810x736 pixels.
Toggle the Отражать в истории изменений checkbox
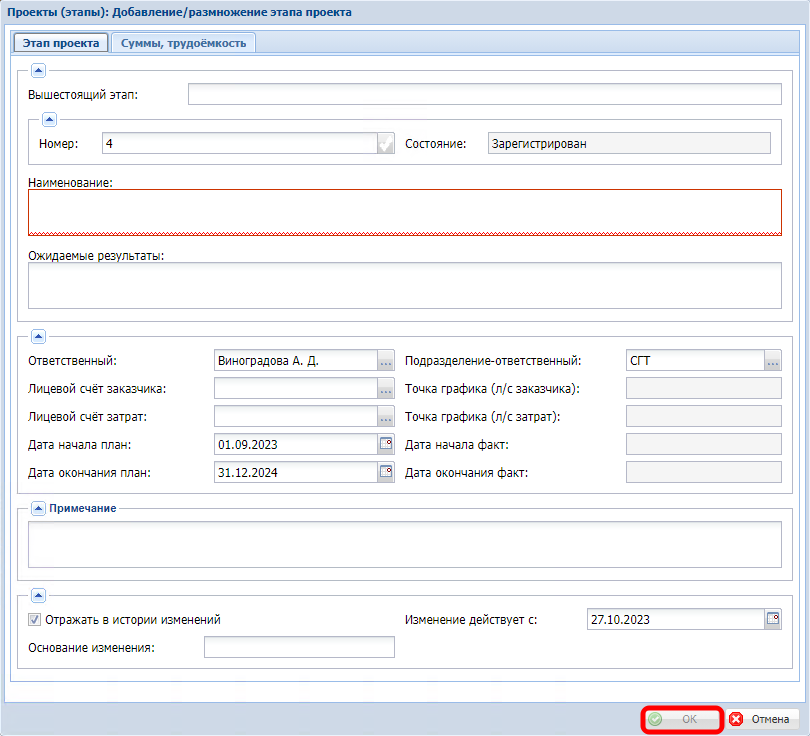tap(35, 620)
